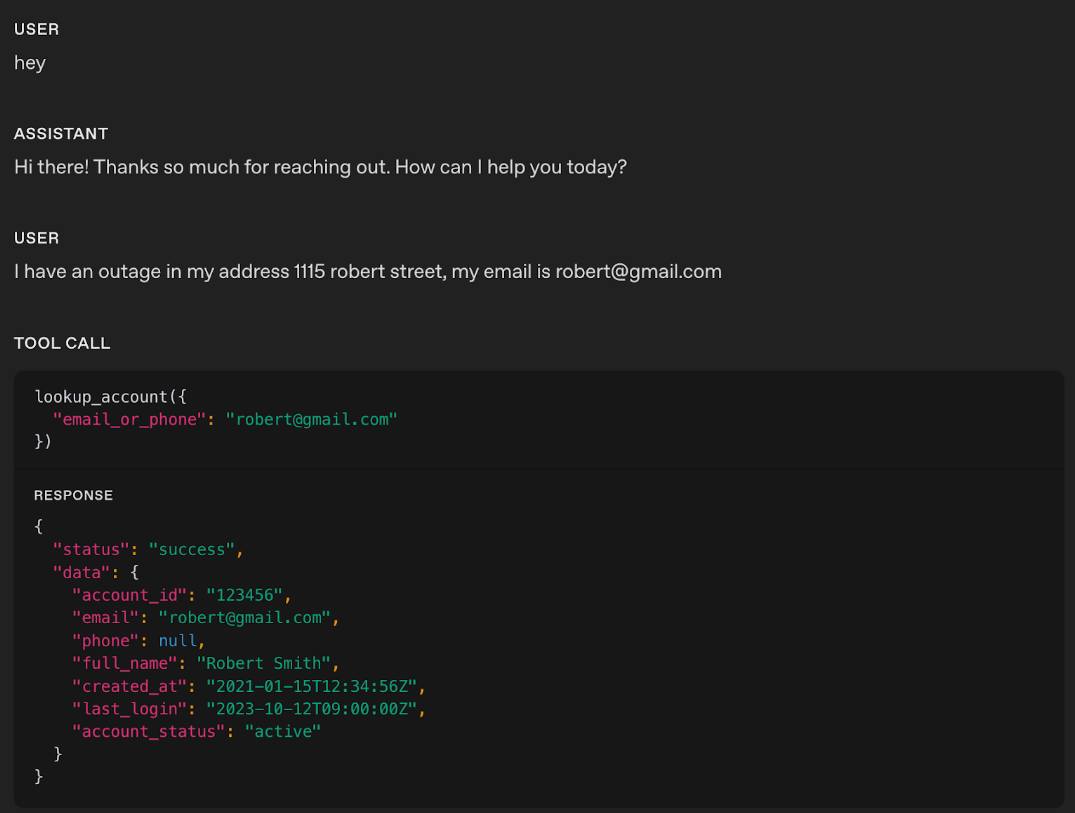Select the TOOL CALL heading

click(x=62, y=343)
